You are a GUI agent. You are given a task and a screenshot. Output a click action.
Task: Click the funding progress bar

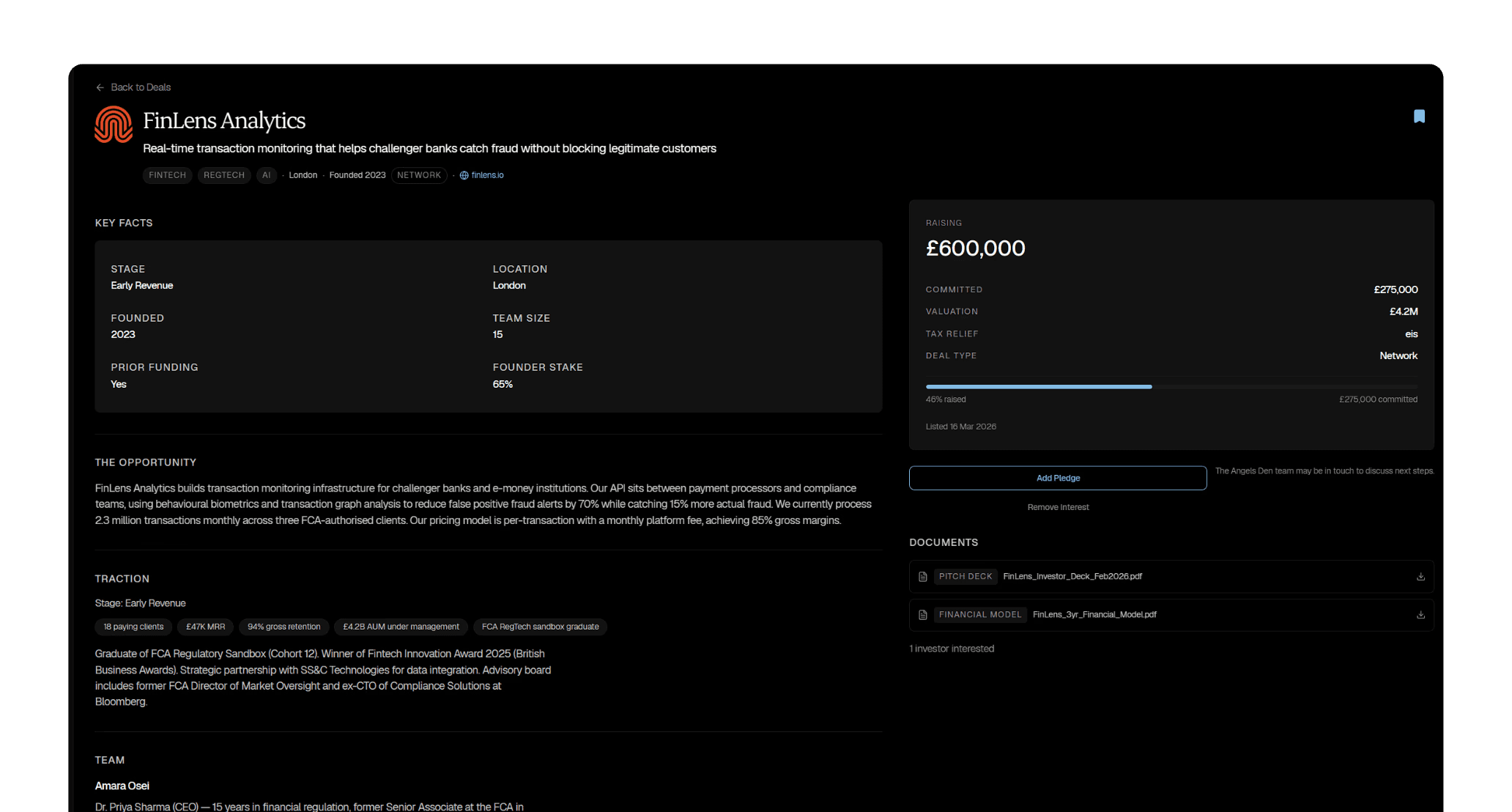(1171, 386)
